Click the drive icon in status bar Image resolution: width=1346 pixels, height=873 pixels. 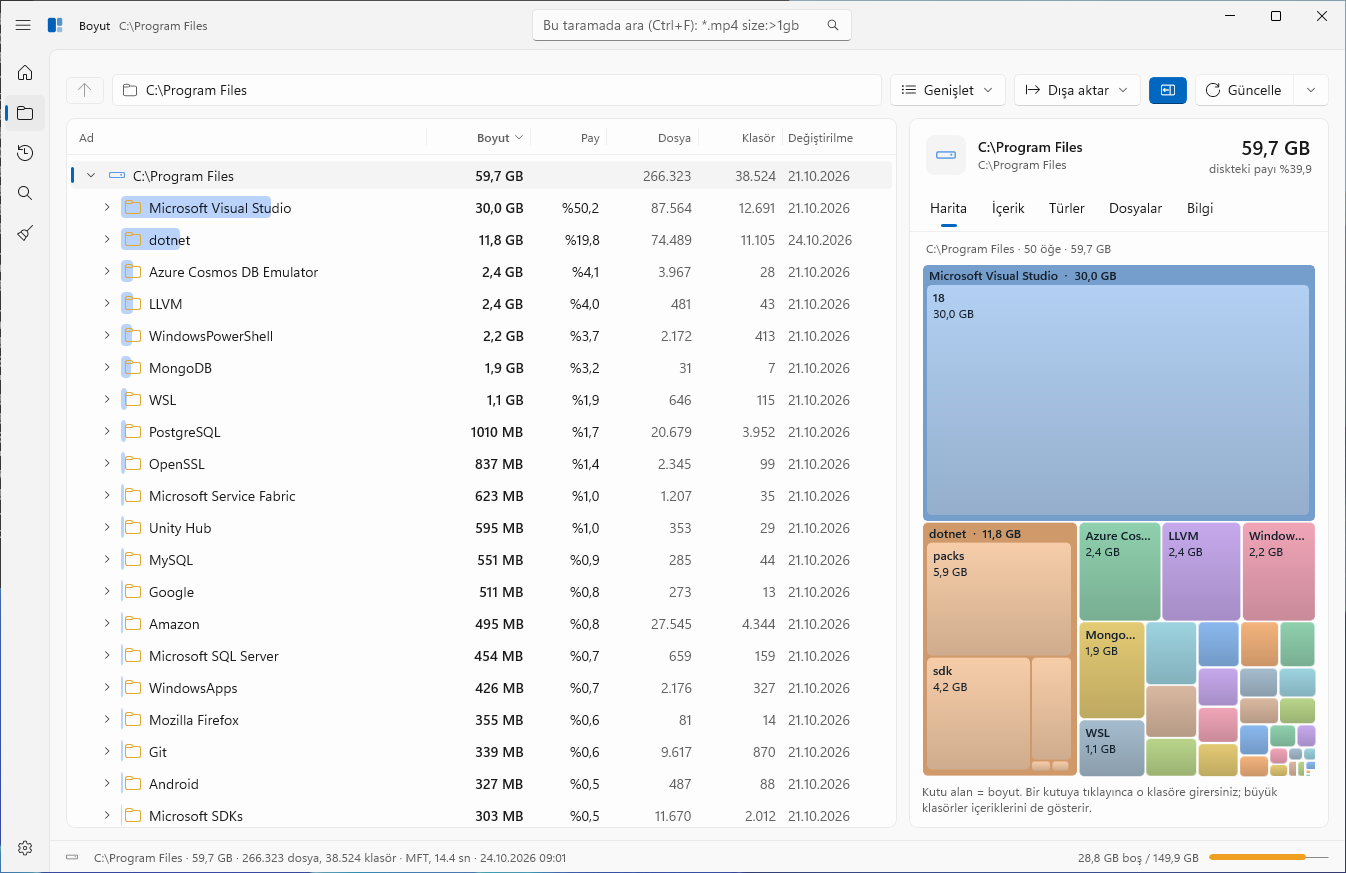coord(72,858)
